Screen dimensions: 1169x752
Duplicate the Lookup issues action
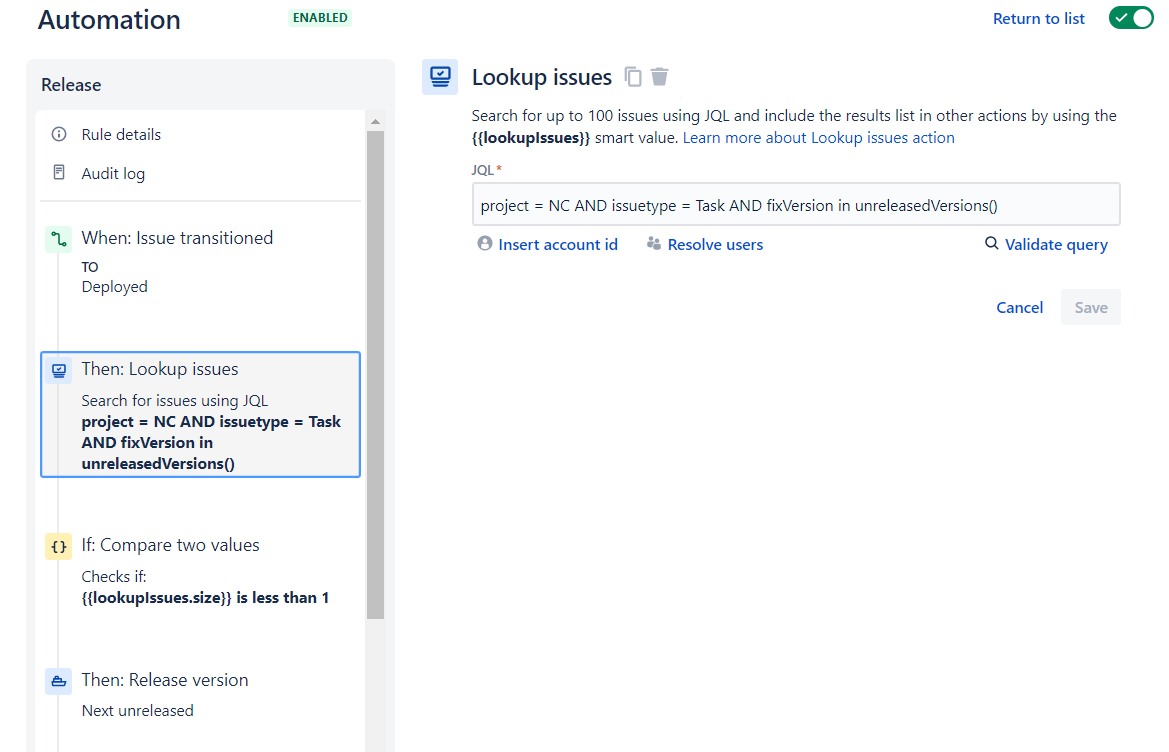[x=633, y=77]
